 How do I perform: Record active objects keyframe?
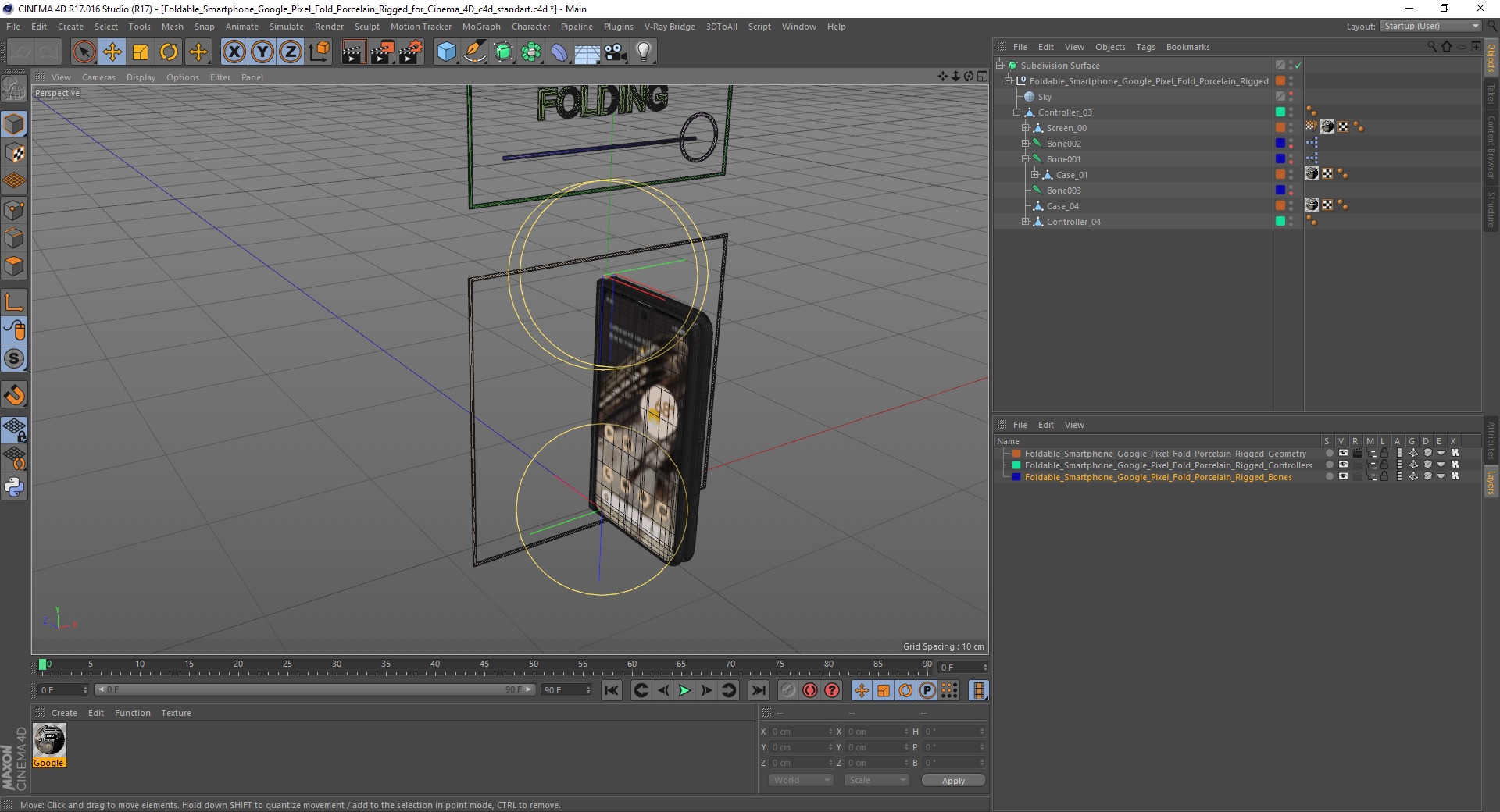[788, 690]
